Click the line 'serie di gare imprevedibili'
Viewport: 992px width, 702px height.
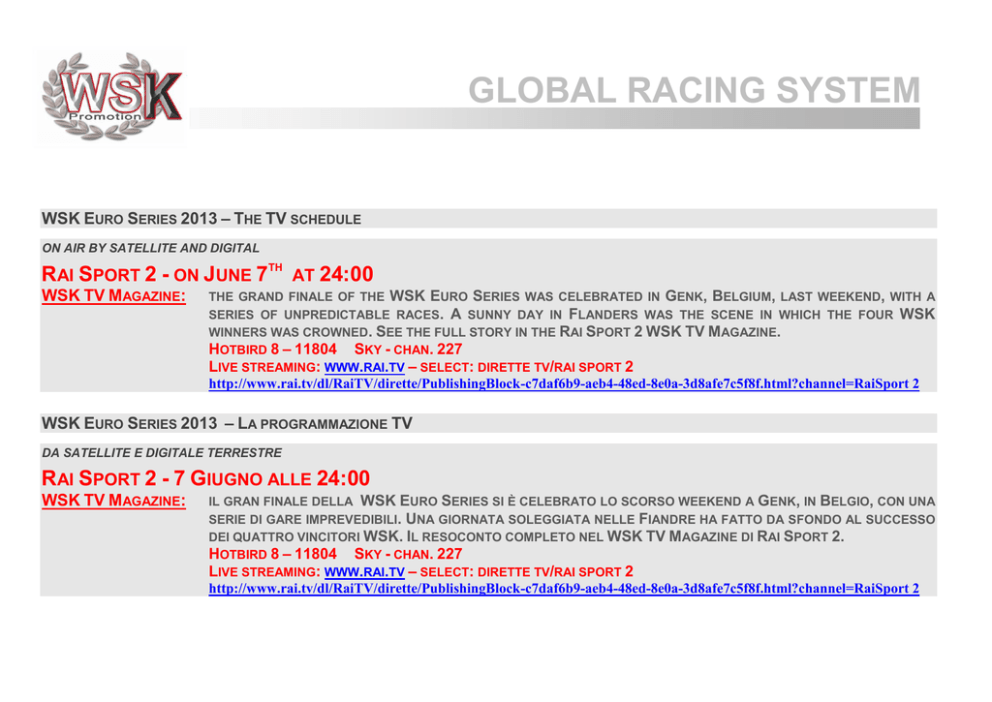572,519
